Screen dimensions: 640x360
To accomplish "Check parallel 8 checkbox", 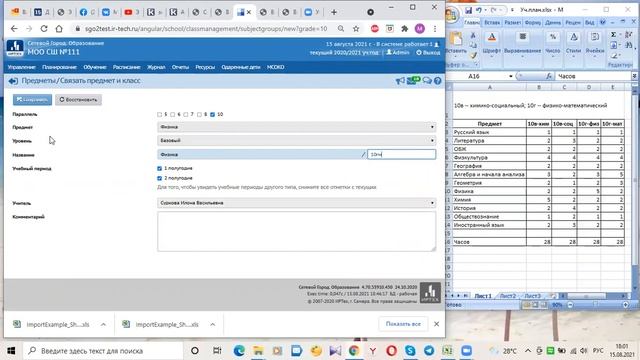I will click(199, 115).
